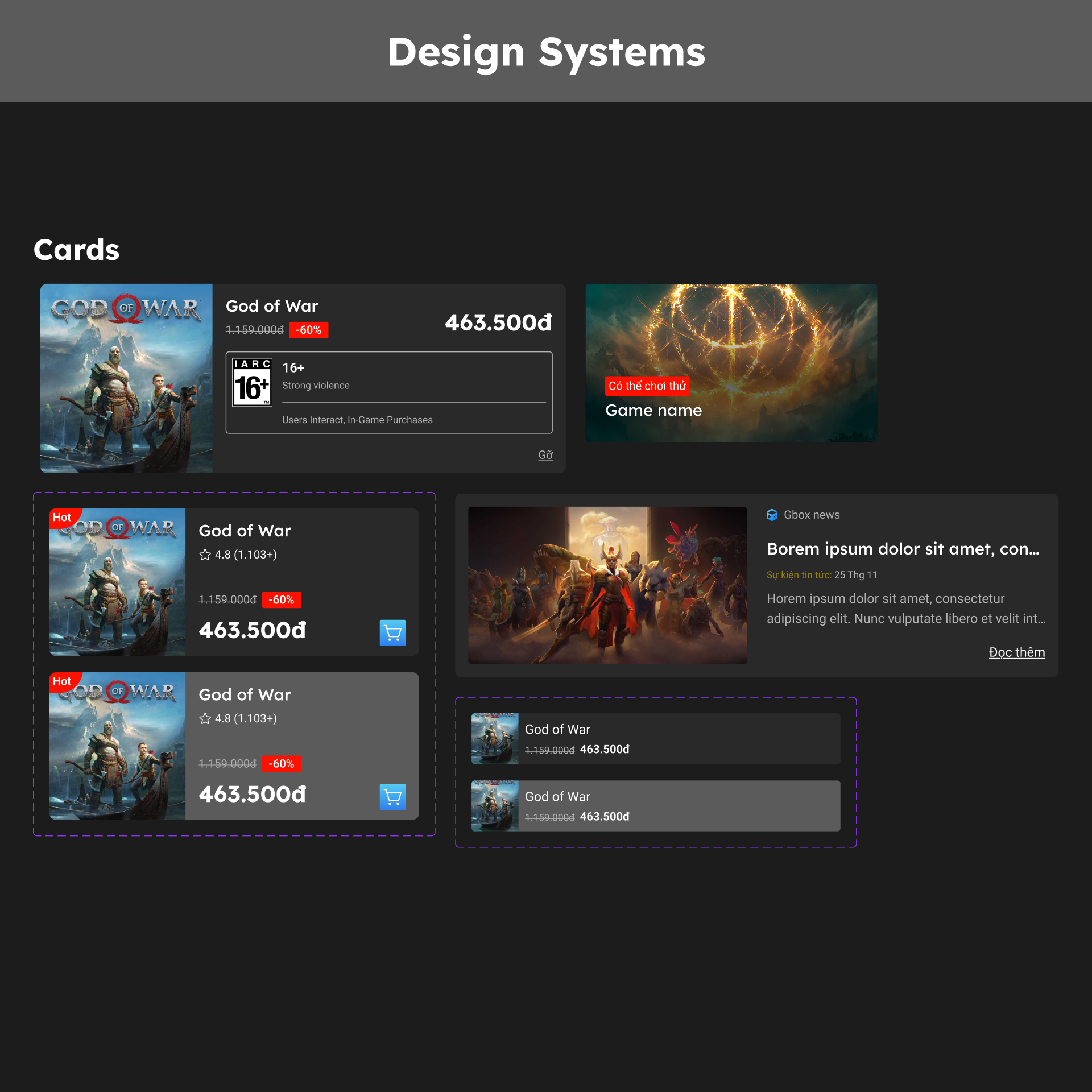Click the "God of War" title in the dark compact row

point(557,729)
